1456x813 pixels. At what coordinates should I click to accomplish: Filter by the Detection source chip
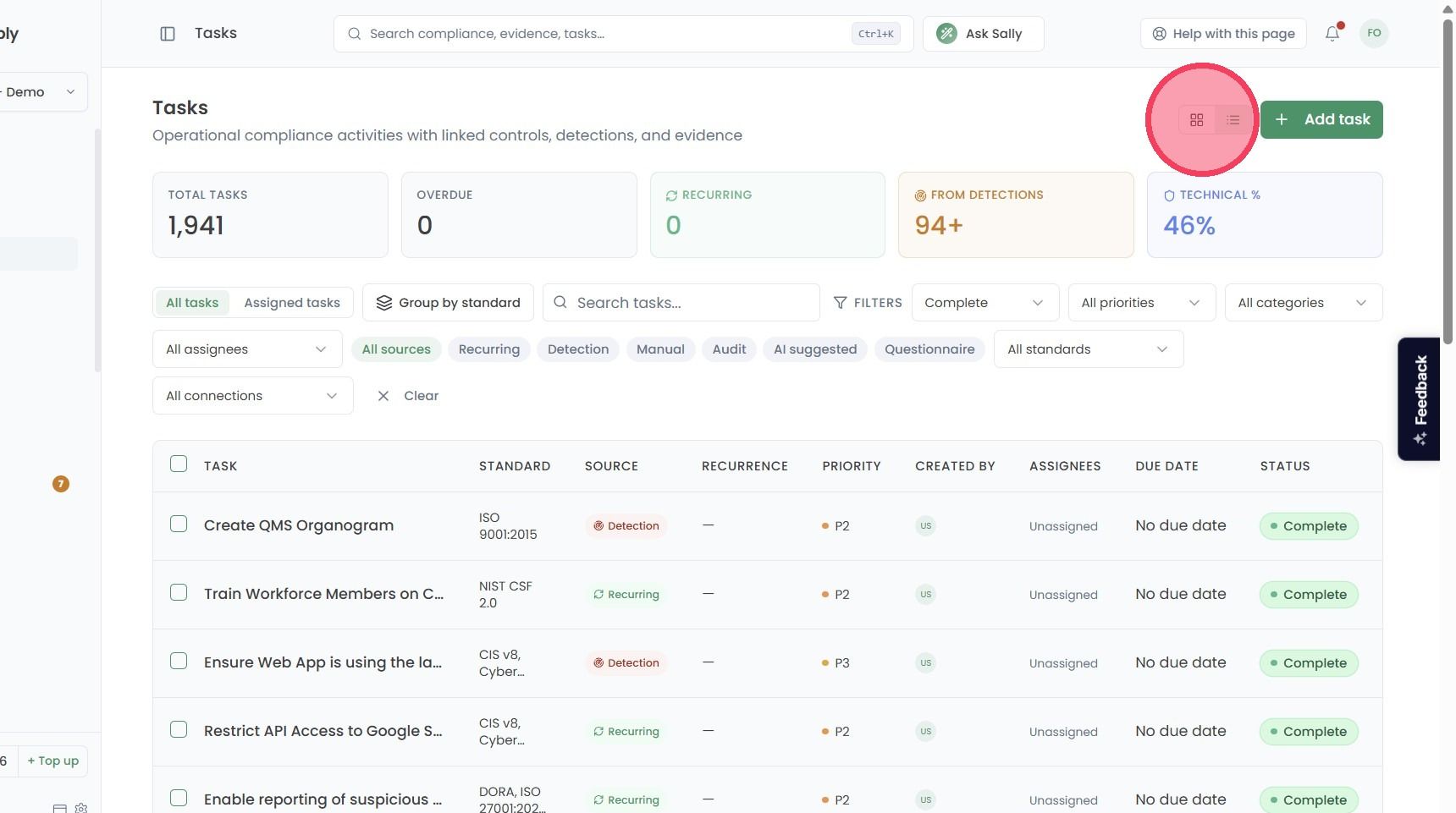pyautogui.click(x=578, y=349)
